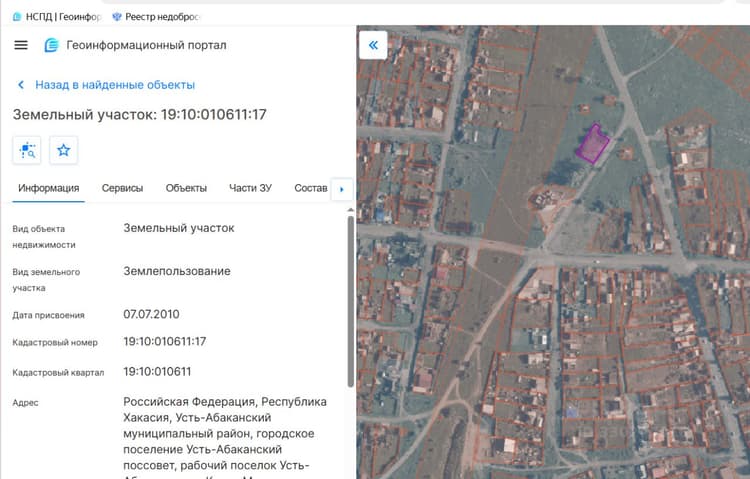This screenshot has height=479, width=750.
Task: Open the Части ЗУ tab
Action: point(250,188)
